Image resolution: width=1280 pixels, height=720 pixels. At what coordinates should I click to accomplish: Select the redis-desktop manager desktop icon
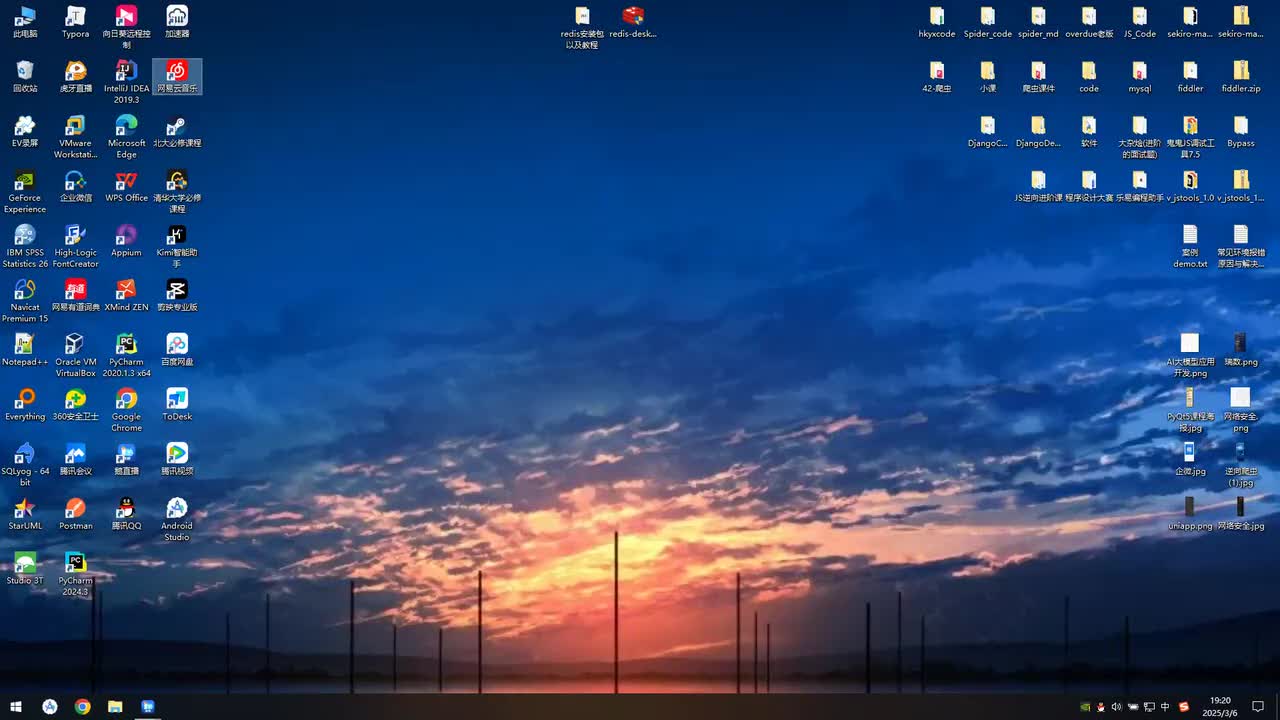633,22
